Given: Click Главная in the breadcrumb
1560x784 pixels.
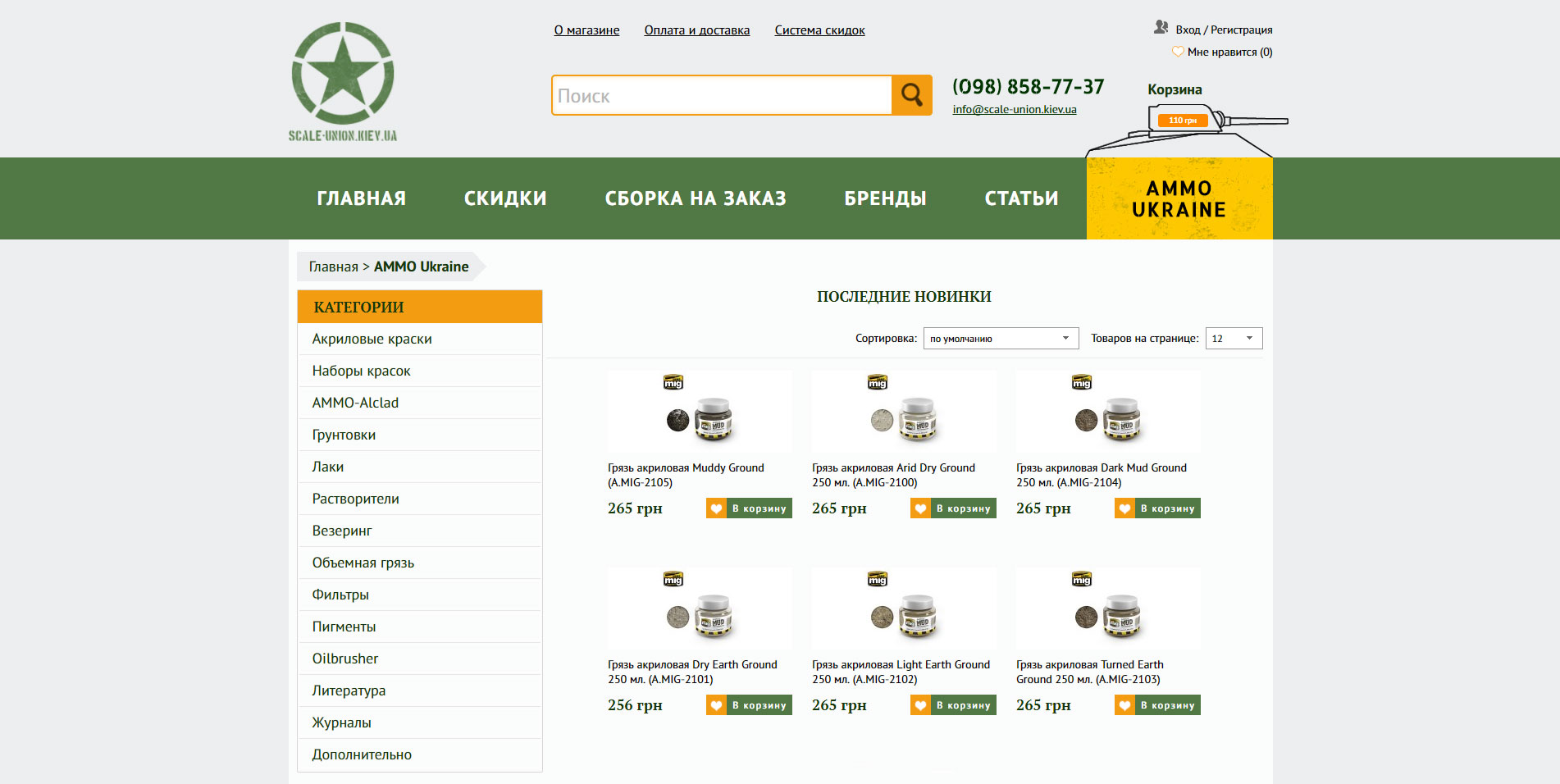Looking at the screenshot, I should [x=333, y=267].
